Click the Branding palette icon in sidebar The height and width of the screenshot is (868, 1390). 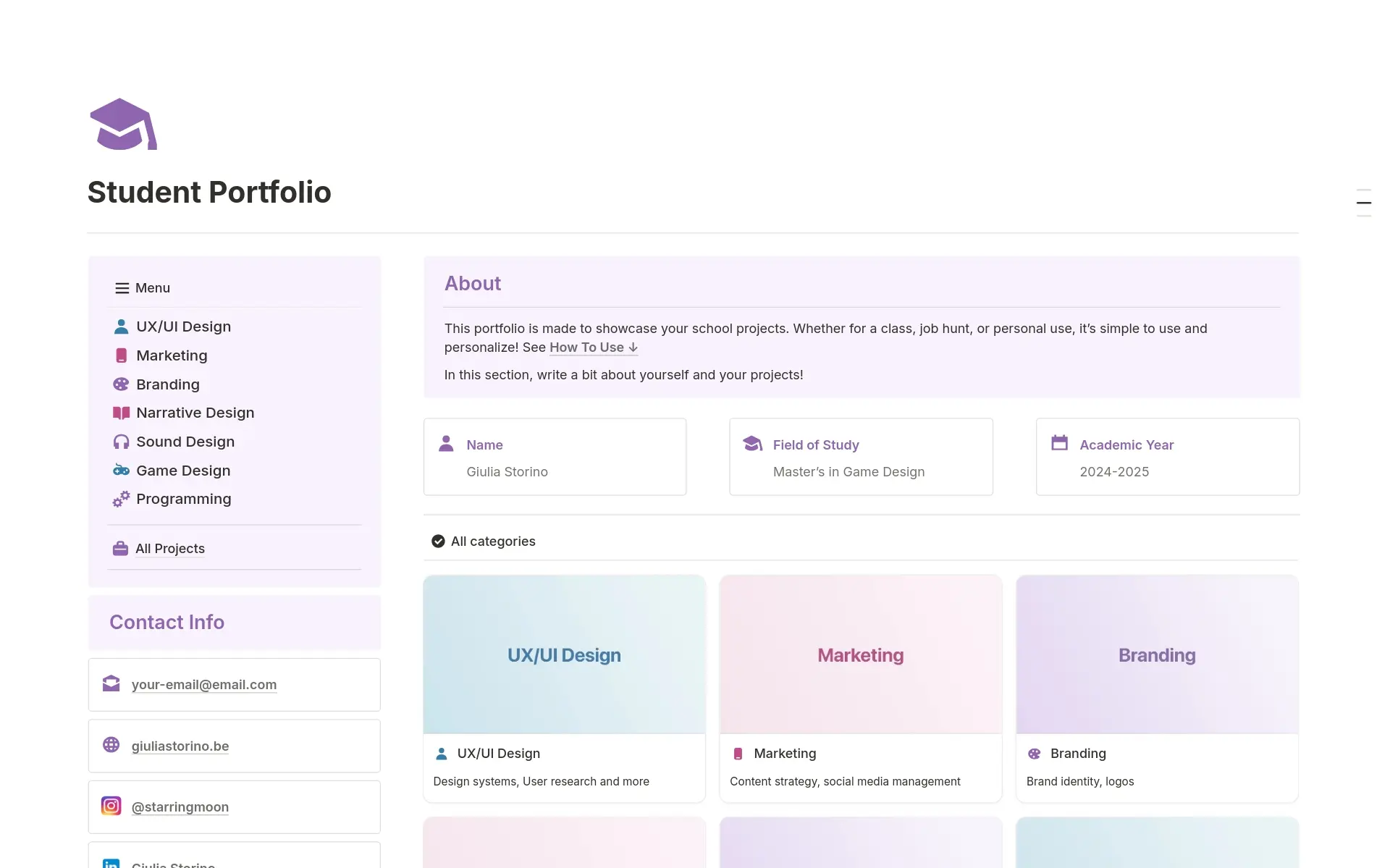[x=121, y=384]
